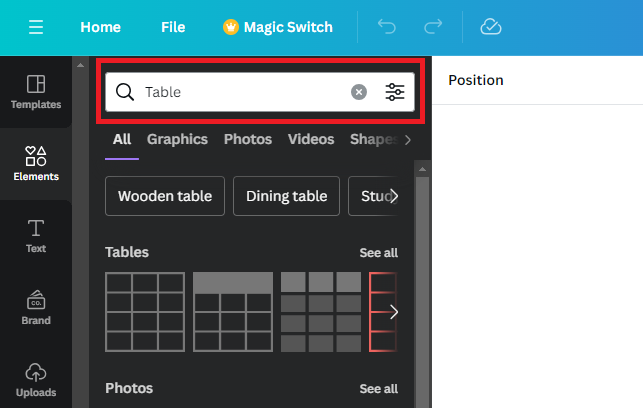Clear the Table search text

(359, 92)
